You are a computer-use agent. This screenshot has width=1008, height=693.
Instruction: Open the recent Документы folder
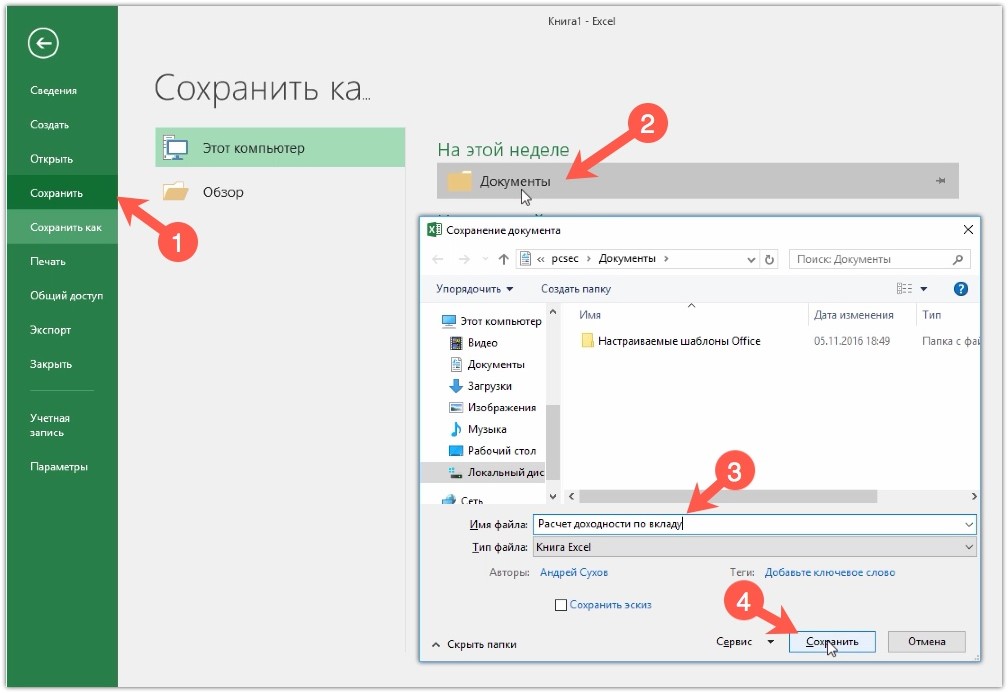(698, 181)
